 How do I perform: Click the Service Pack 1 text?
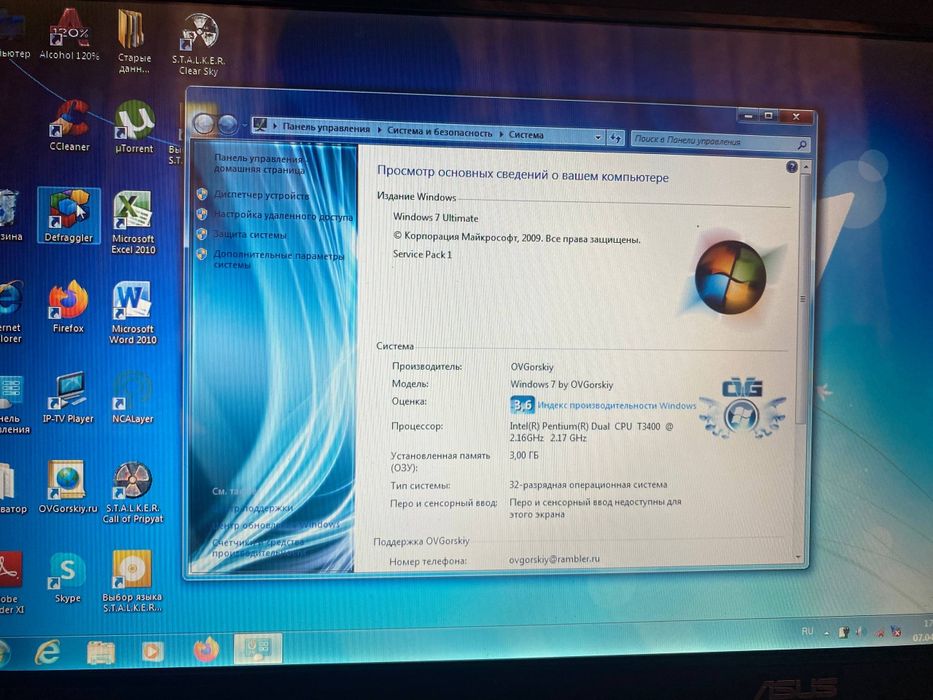tap(422, 254)
